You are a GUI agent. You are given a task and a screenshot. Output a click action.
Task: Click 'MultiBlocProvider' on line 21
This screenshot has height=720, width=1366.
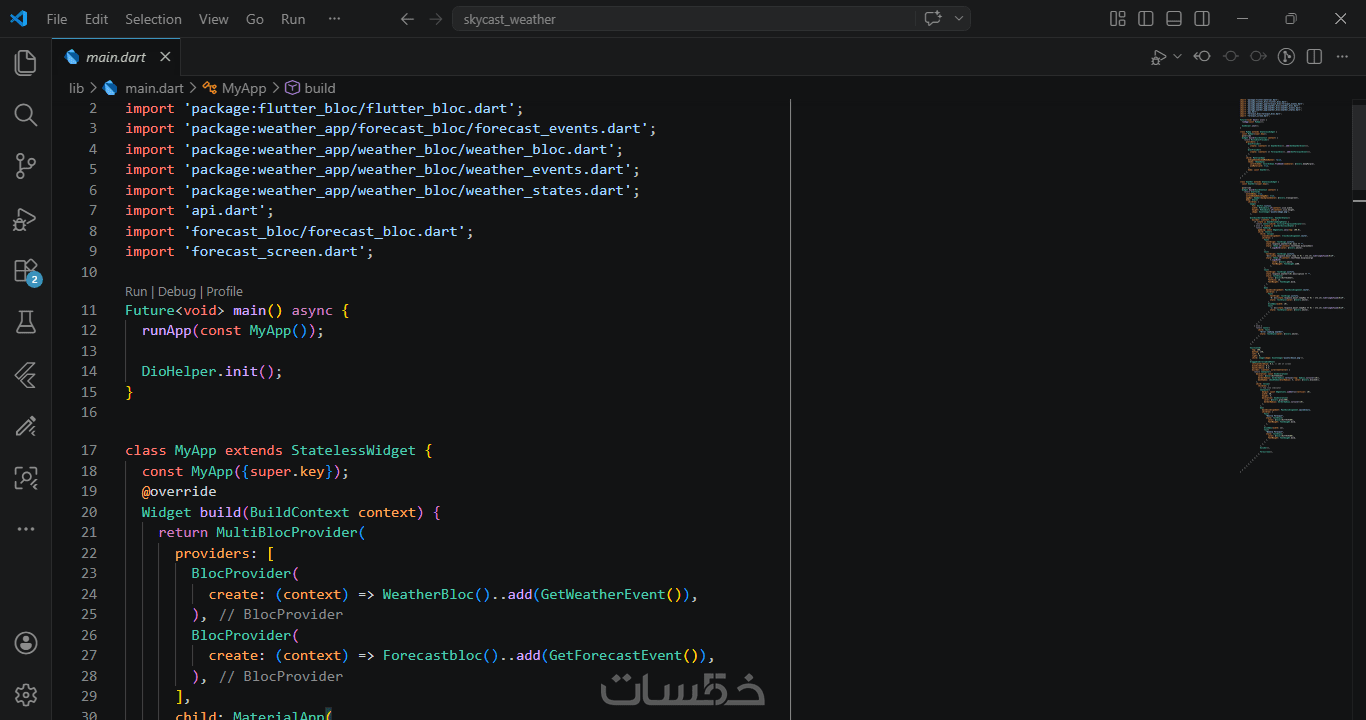287,532
